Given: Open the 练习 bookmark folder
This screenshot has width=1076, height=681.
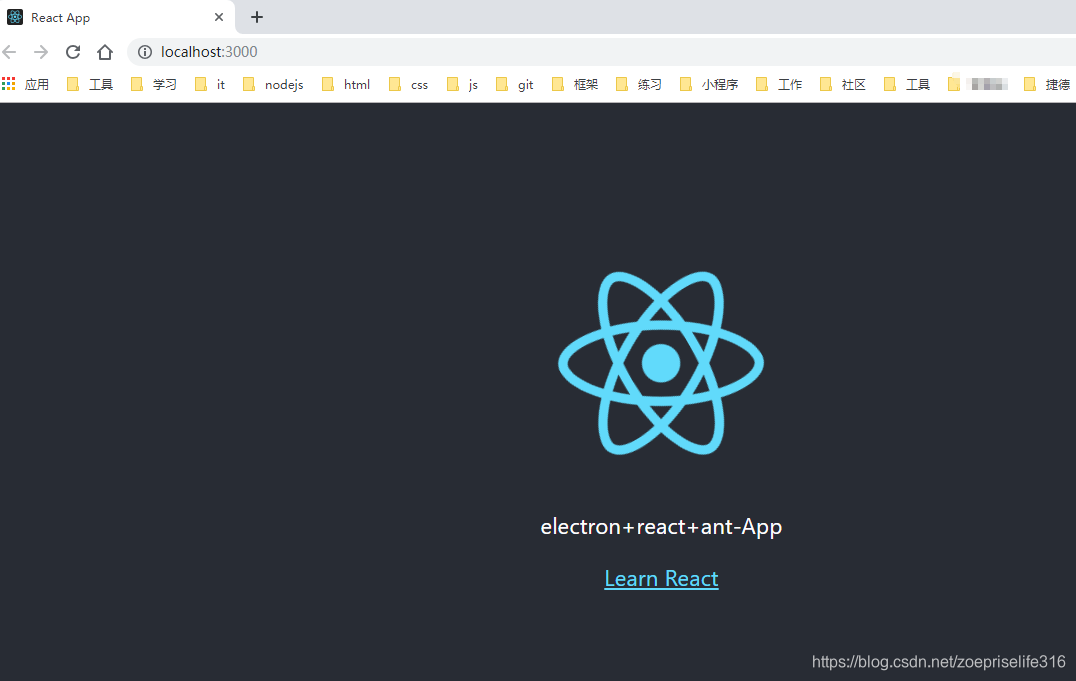Looking at the screenshot, I should [x=639, y=84].
